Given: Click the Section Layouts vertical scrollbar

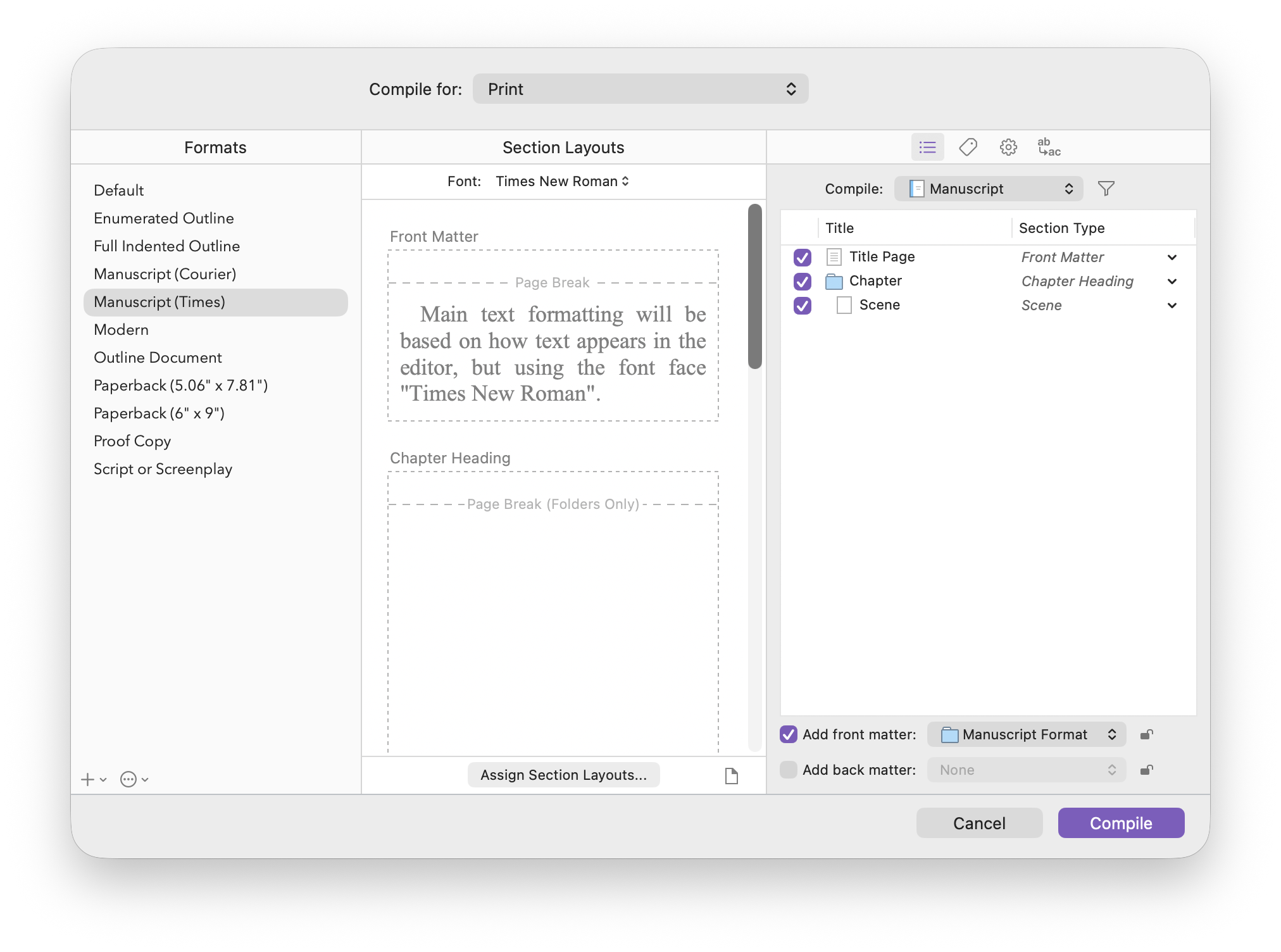Looking at the screenshot, I should pyautogui.click(x=754, y=286).
